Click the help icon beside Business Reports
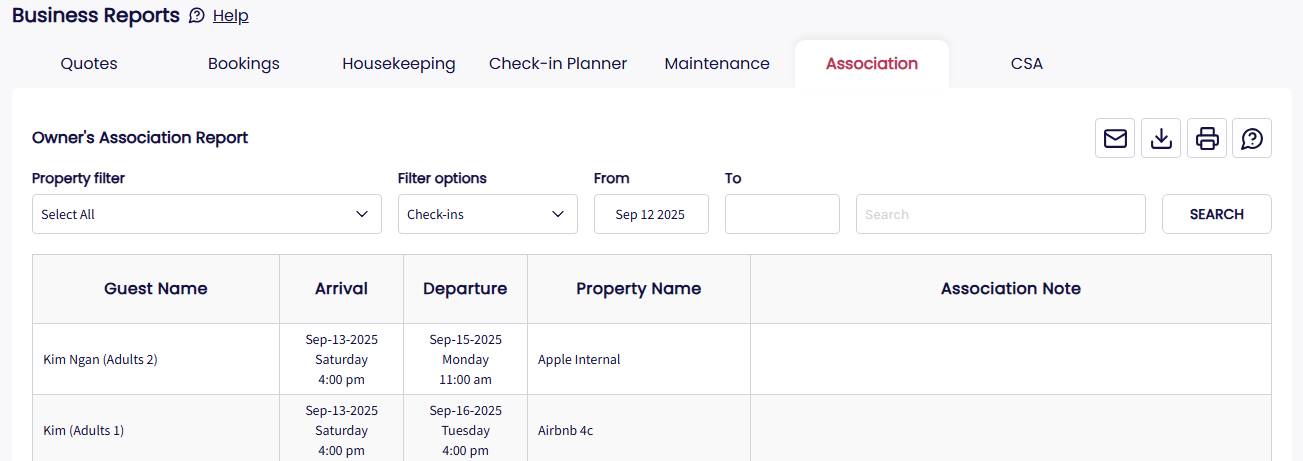 point(197,16)
